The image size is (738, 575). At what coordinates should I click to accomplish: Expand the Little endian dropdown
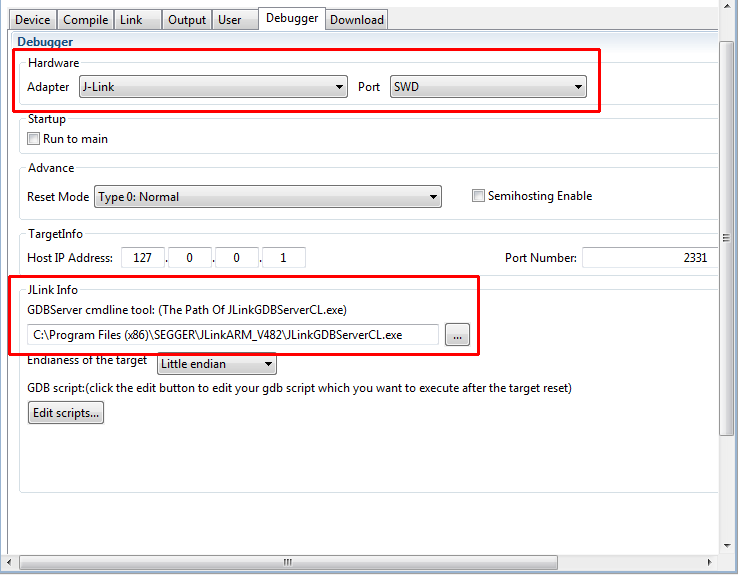point(217,364)
